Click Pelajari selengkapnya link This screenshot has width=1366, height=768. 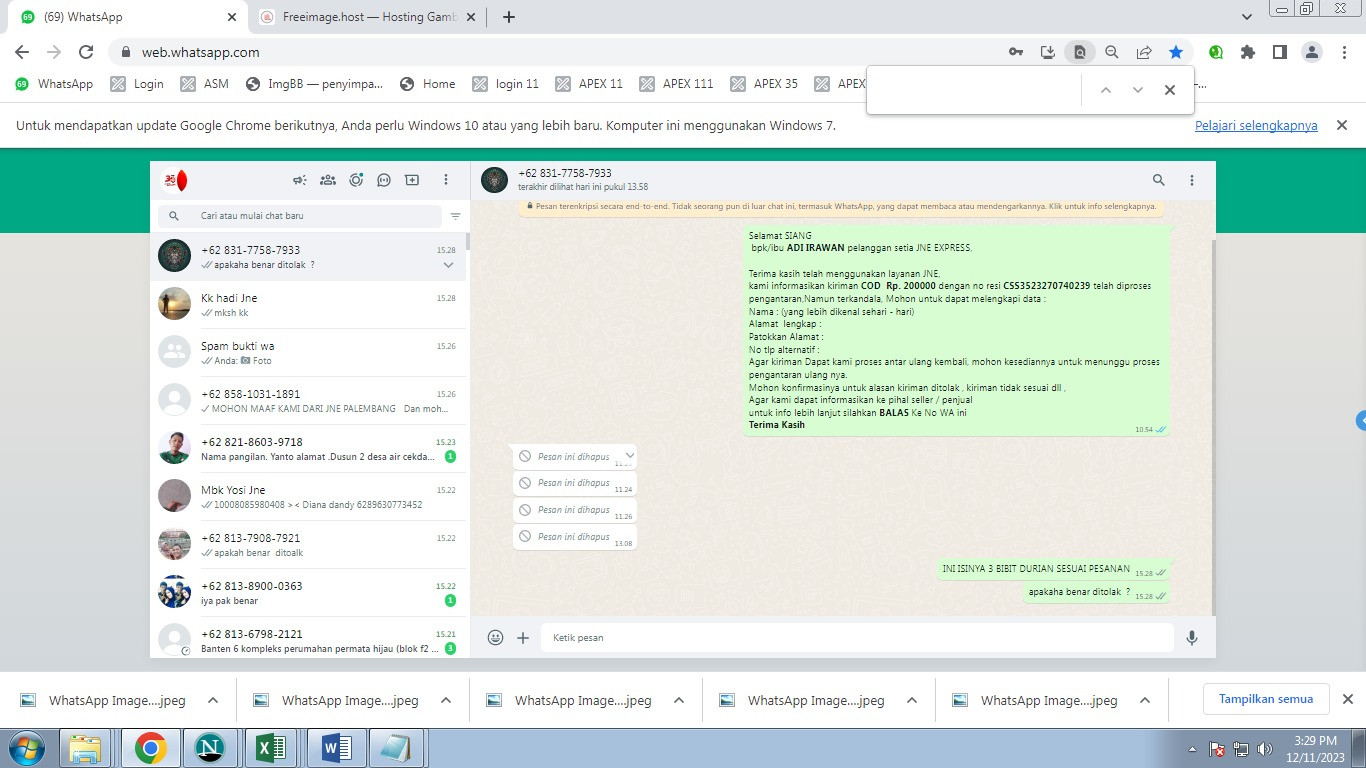point(1256,126)
